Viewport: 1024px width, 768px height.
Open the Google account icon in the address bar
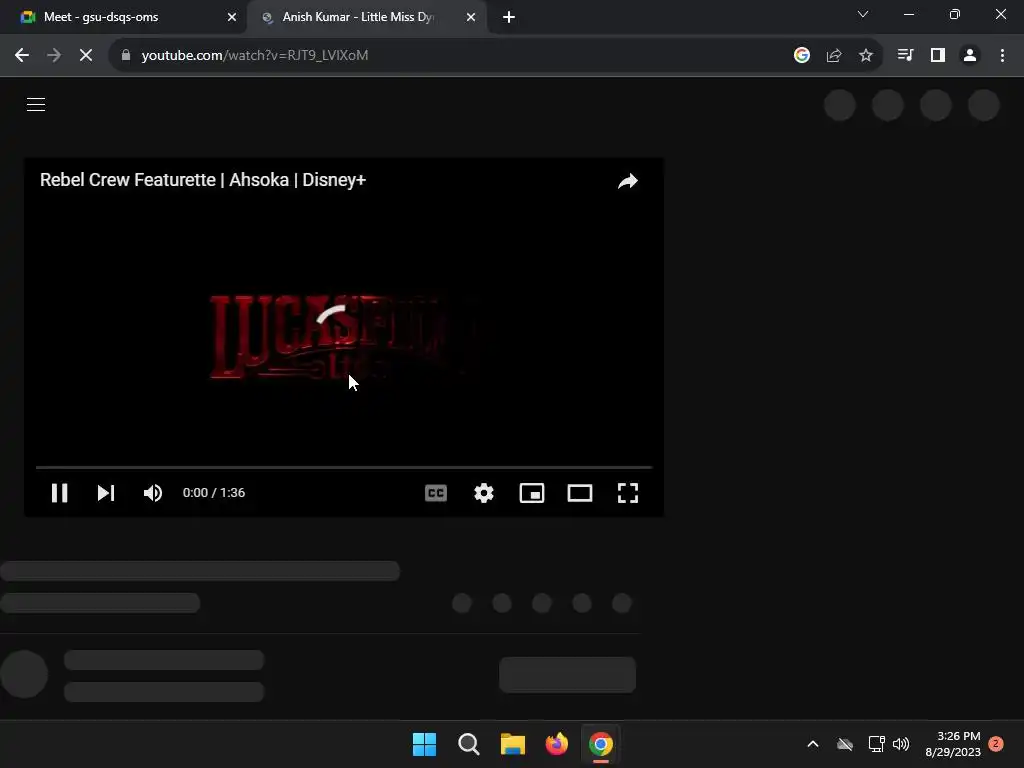coord(802,56)
